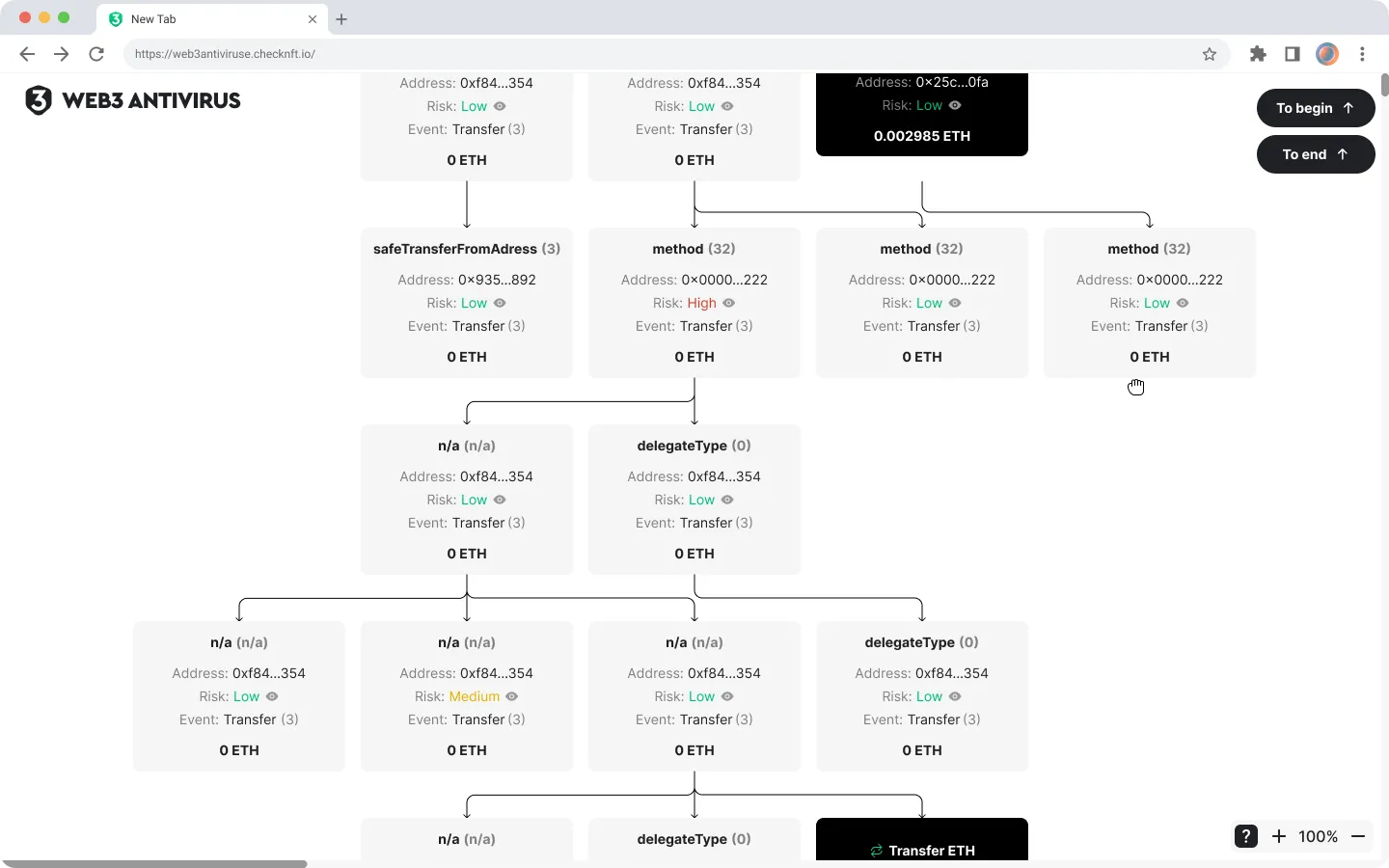The height and width of the screenshot is (868, 1389).
Task: Toggle eye icon beside Medium risk
Action: [x=512, y=696]
